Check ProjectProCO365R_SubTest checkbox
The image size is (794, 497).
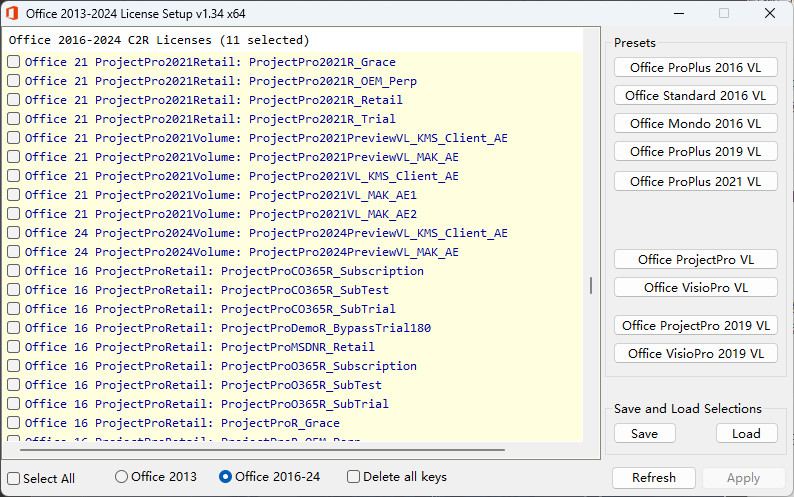coord(14,290)
